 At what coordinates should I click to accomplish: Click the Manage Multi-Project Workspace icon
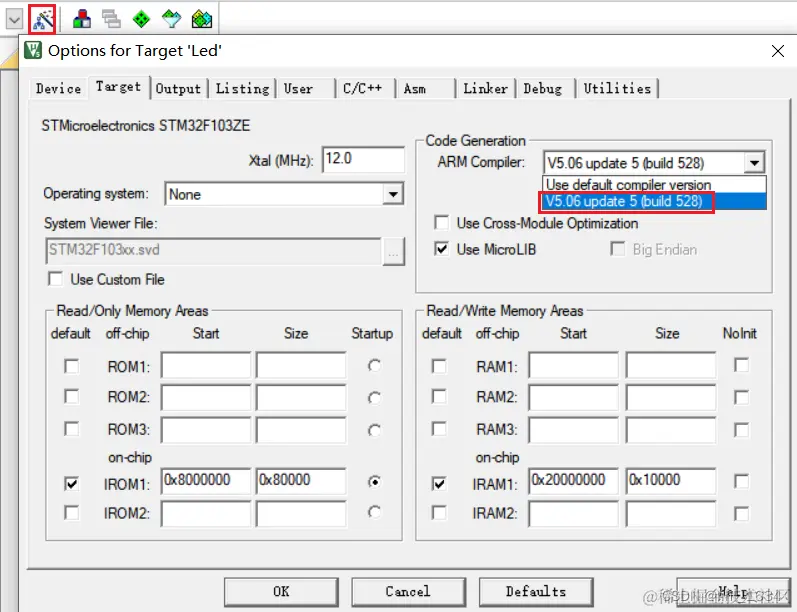[111, 19]
